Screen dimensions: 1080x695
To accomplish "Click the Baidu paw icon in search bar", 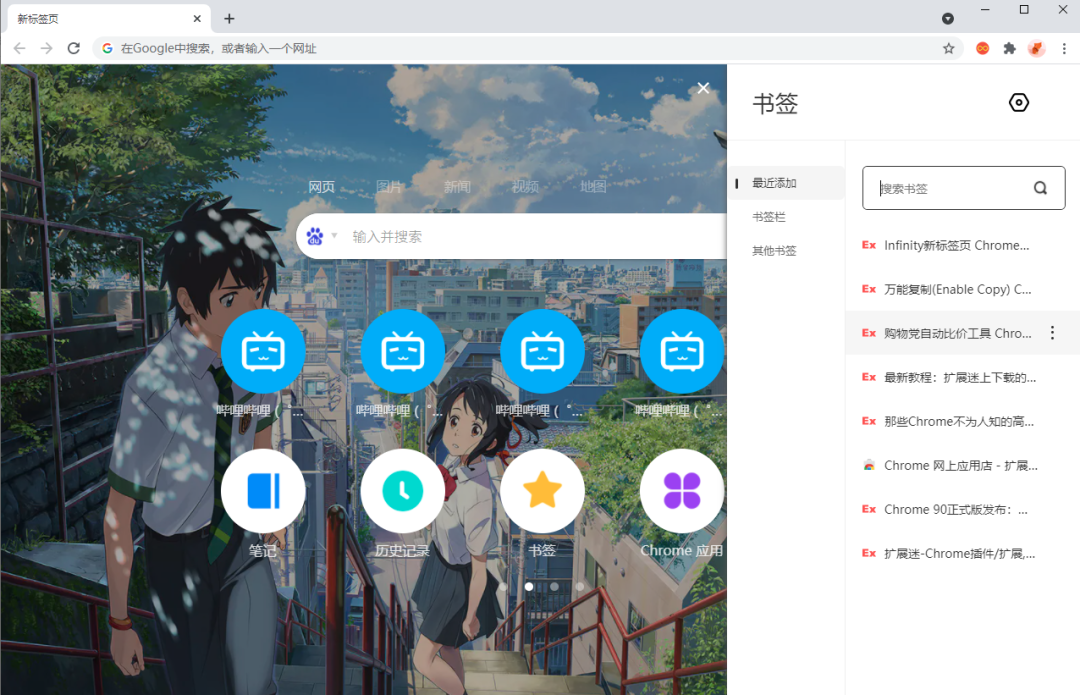I will tap(316, 235).
